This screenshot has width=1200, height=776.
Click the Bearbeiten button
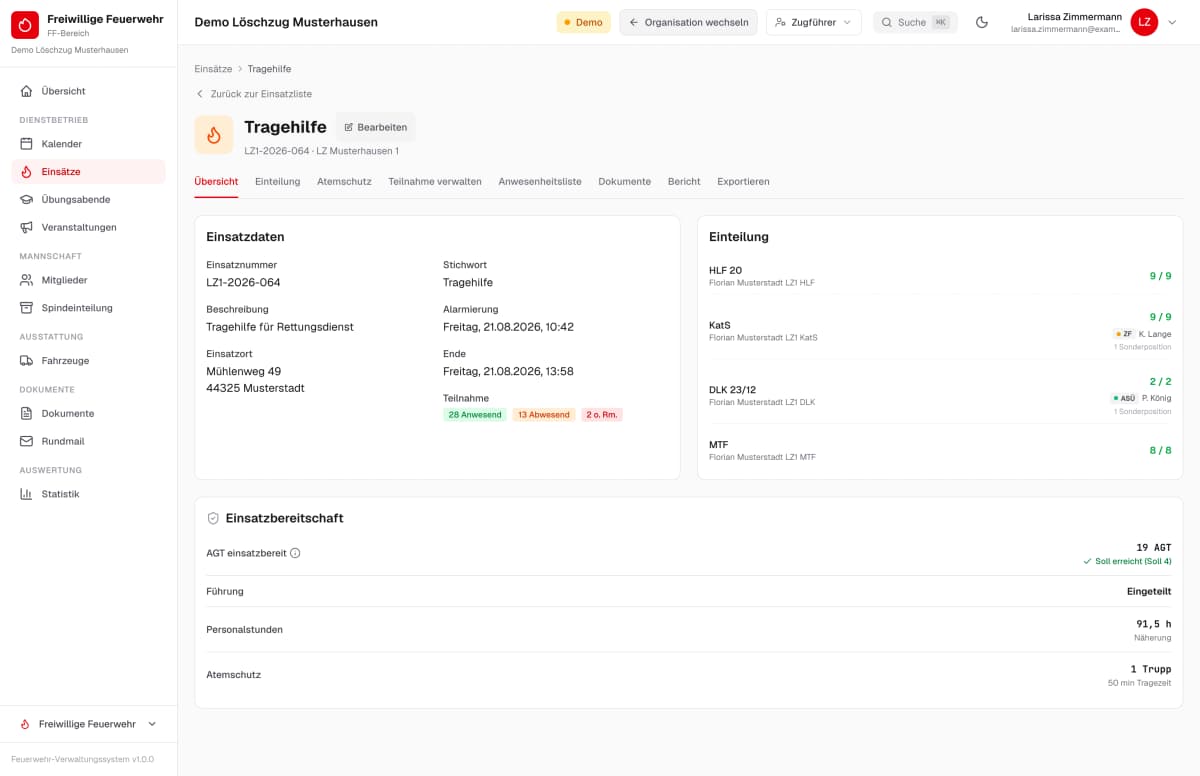pos(375,127)
